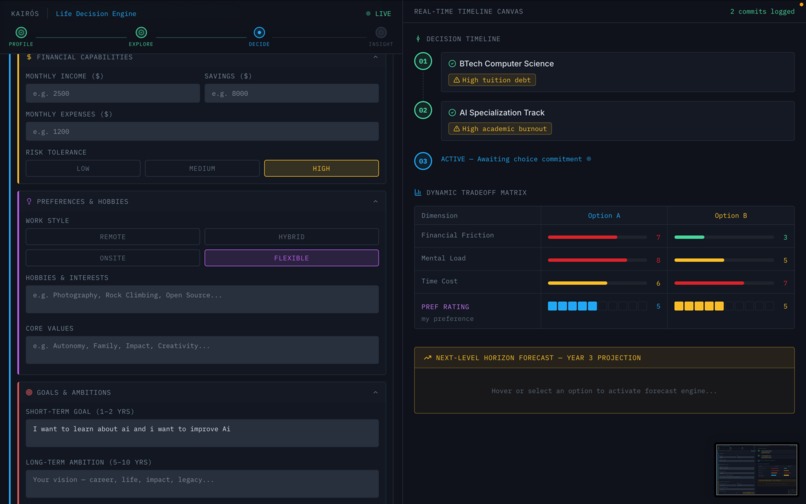Click the Option A column header

coord(604,215)
